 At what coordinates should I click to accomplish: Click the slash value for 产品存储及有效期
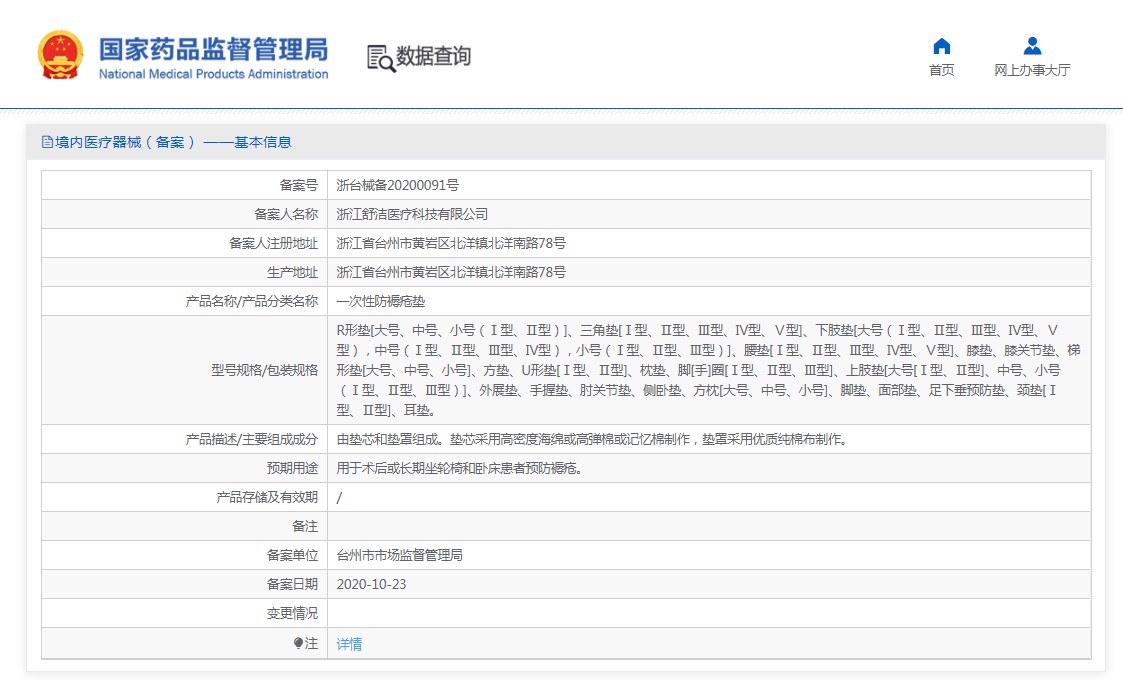339,497
